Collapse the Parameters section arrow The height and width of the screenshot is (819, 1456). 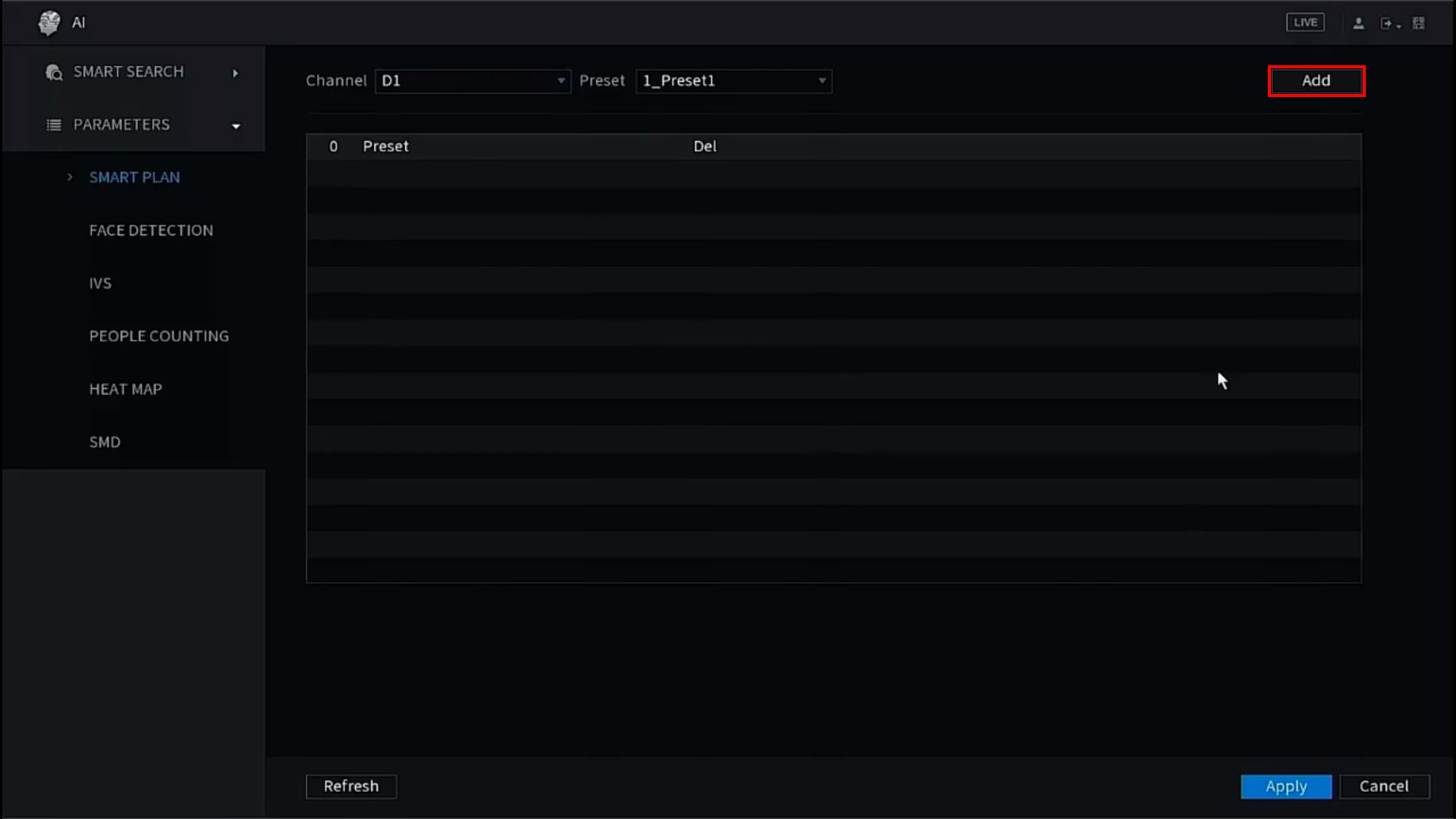pos(236,126)
